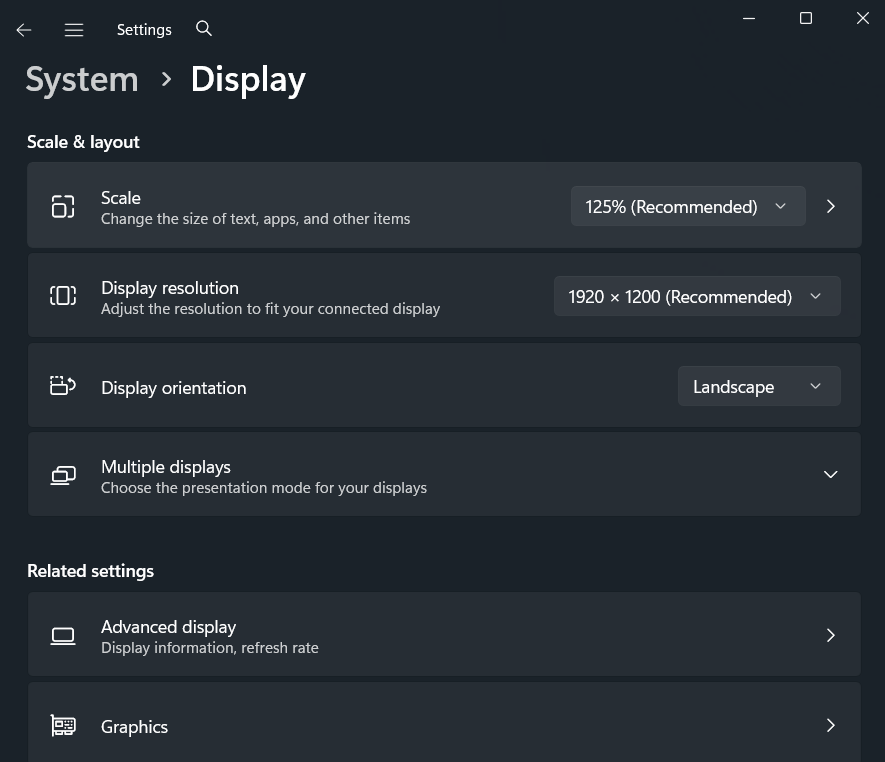Screen dimensions: 885x762
Task: Click the Scale row icon
Action: (63, 207)
